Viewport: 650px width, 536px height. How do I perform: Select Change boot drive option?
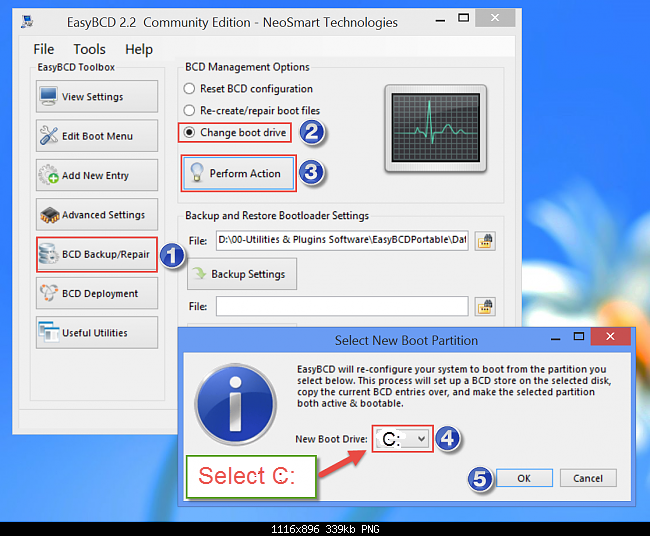tap(235, 133)
